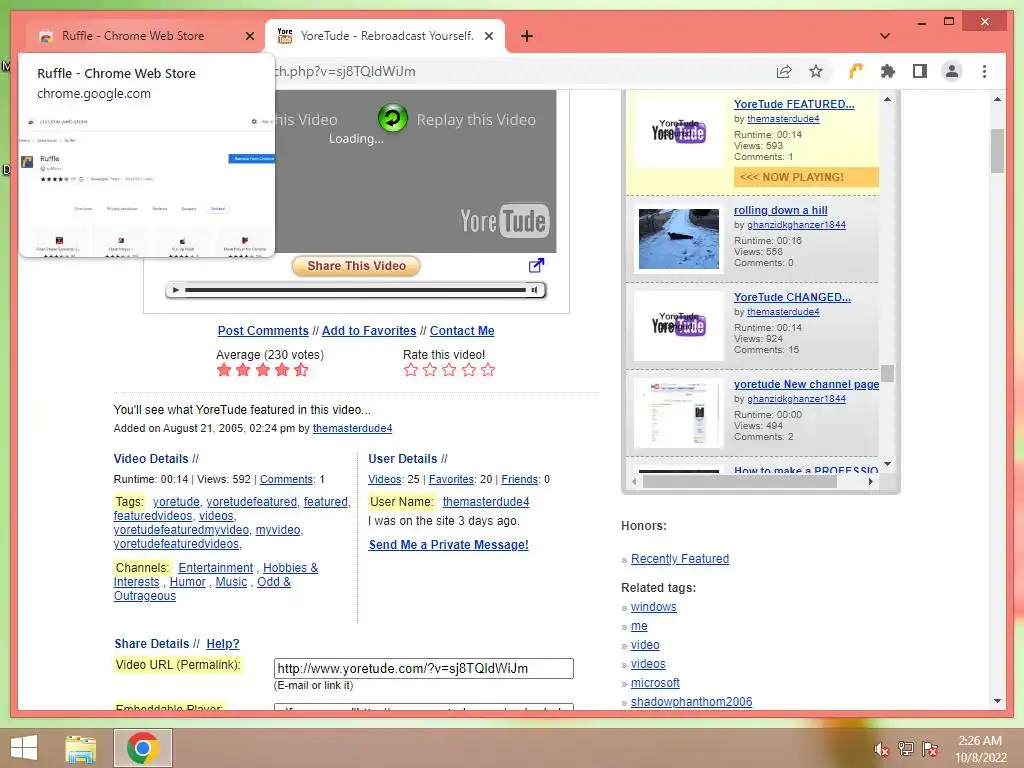Open the tab search chevron dropdown
The height and width of the screenshot is (768, 1024).
[x=885, y=36]
